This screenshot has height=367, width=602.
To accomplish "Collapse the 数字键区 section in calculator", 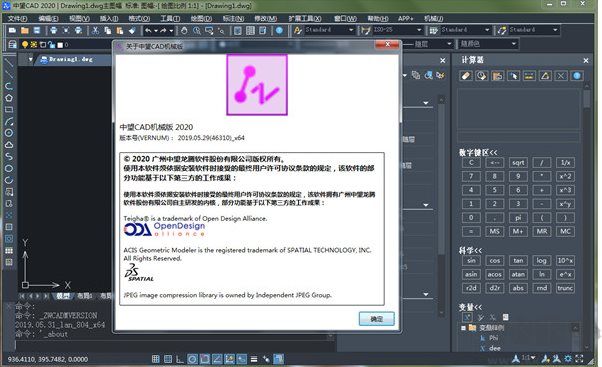I will (x=478, y=152).
